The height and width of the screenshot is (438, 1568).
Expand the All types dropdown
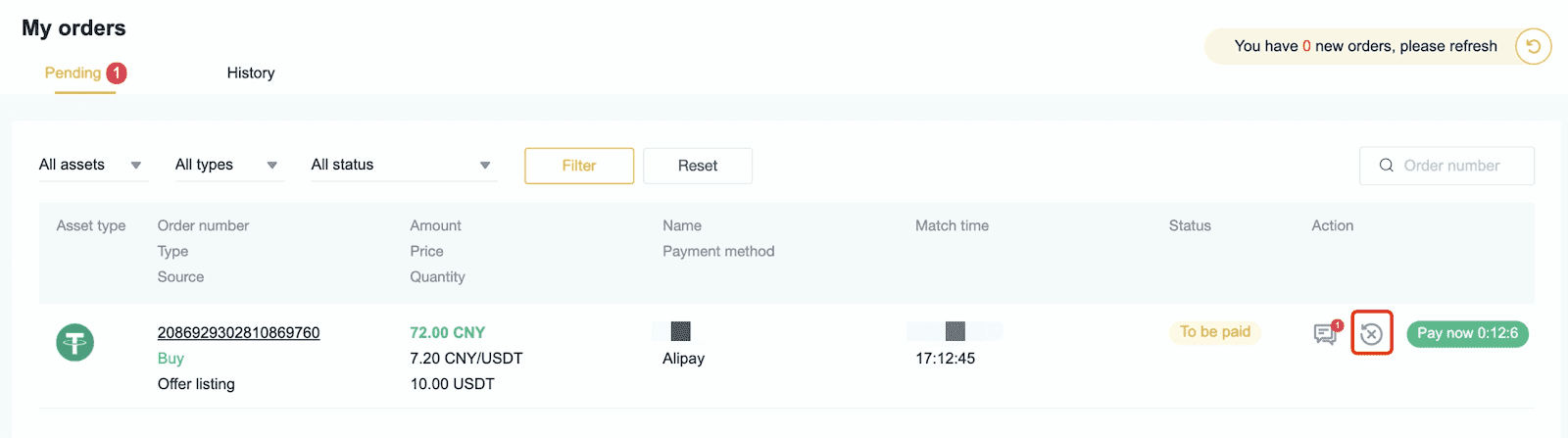pos(229,165)
